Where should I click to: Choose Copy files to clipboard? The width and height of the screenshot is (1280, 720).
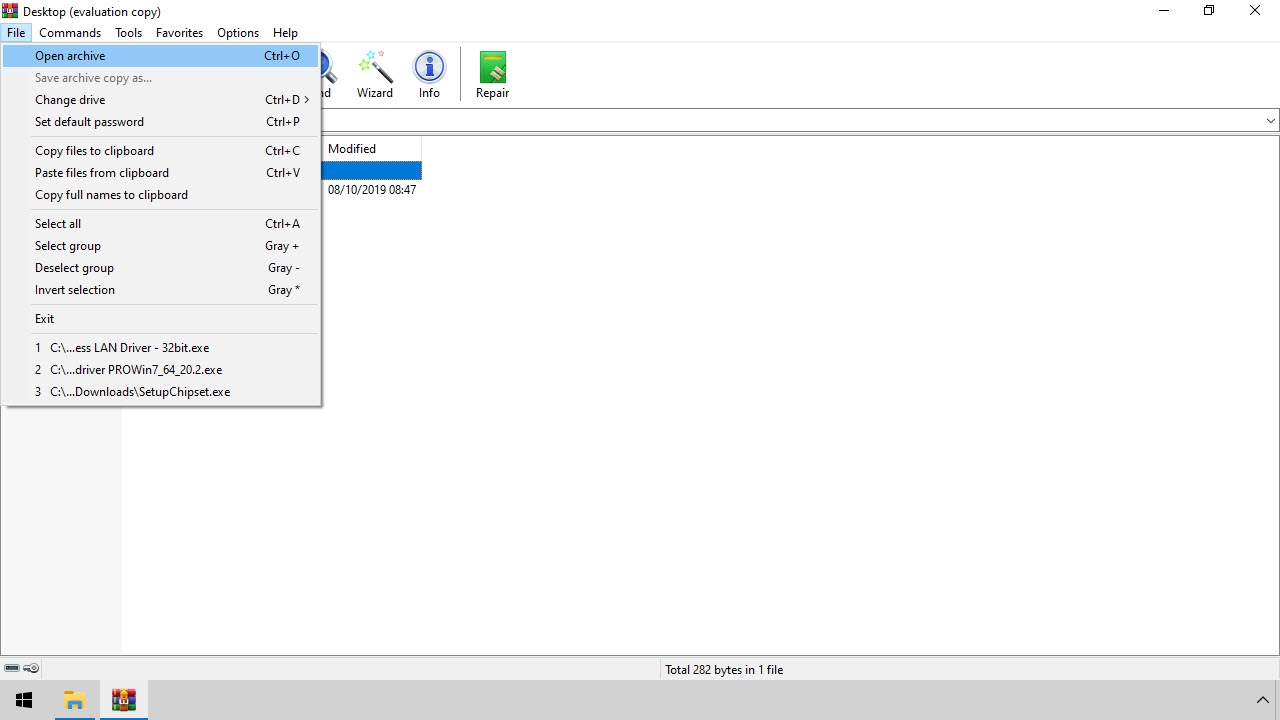[x=161, y=151]
